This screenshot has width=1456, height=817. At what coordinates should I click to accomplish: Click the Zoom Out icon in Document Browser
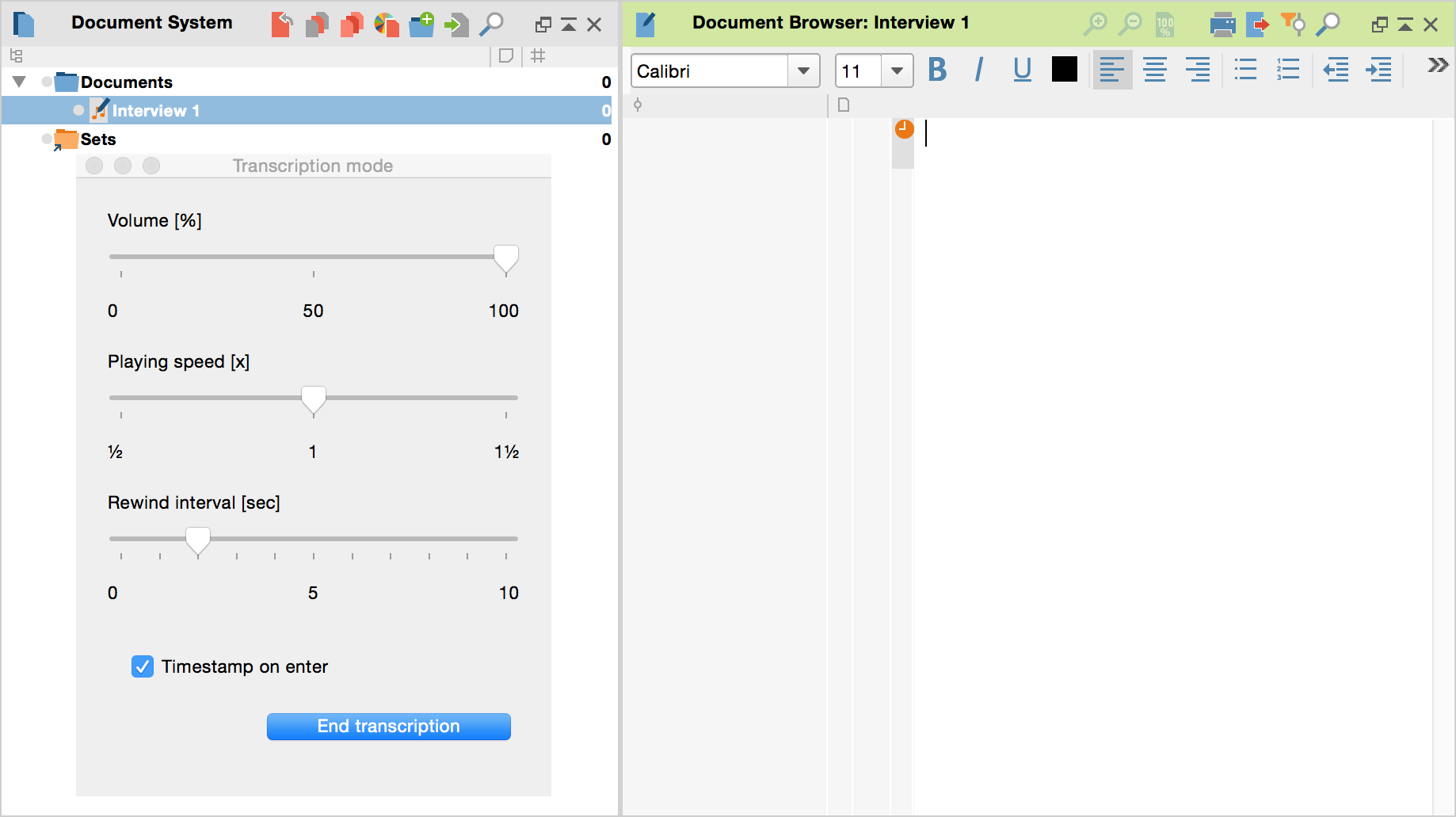click(1130, 24)
